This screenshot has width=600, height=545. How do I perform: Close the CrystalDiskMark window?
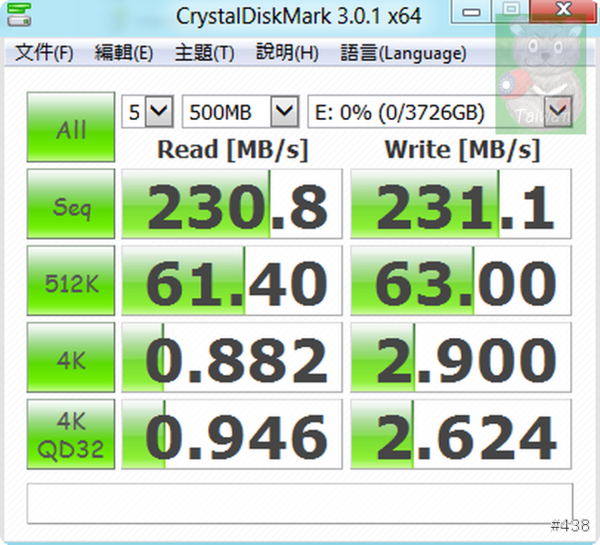pyautogui.click(x=564, y=12)
